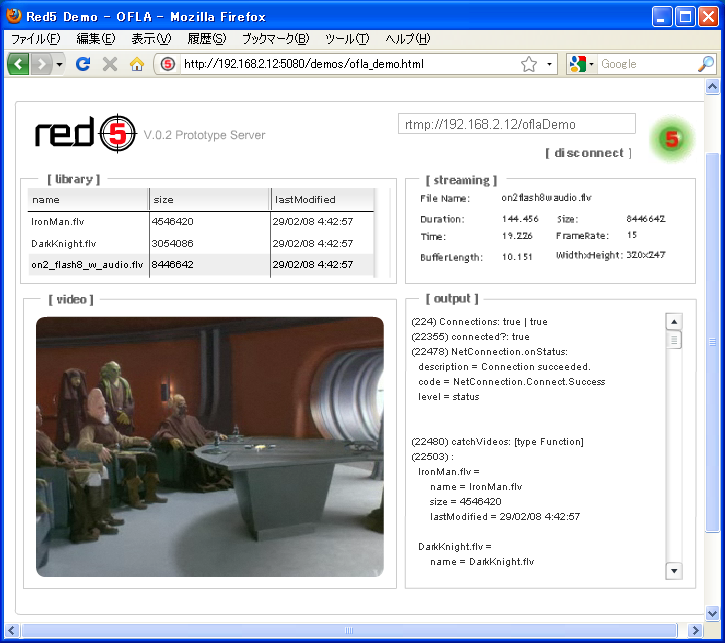Open the 履歴(S) menu
The image size is (725, 643).
[x=207, y=39]
